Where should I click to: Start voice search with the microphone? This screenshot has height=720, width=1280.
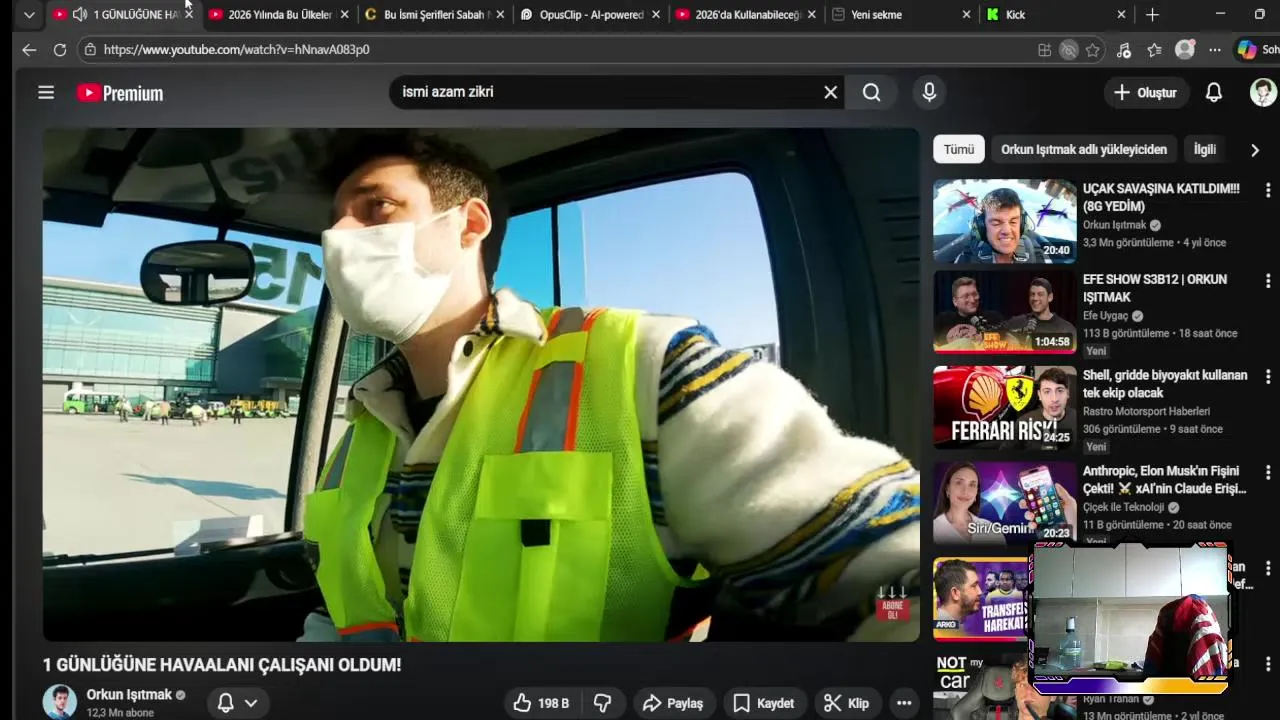coord(929,92)
